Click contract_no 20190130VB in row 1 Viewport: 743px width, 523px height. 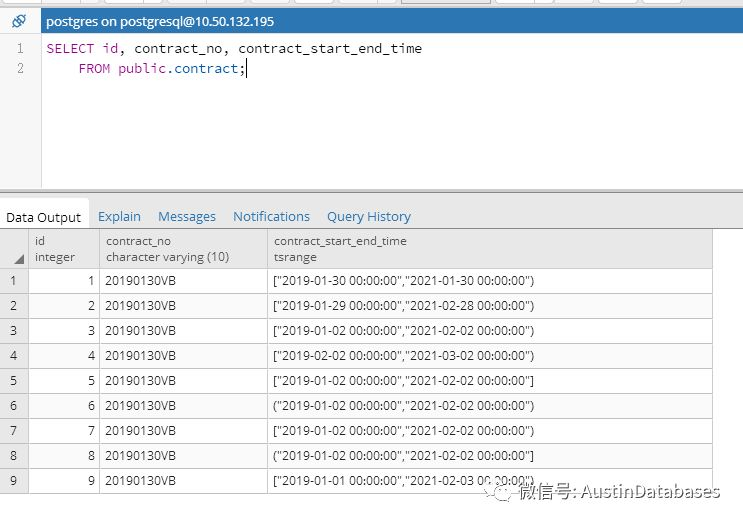(x=183, y=281)
